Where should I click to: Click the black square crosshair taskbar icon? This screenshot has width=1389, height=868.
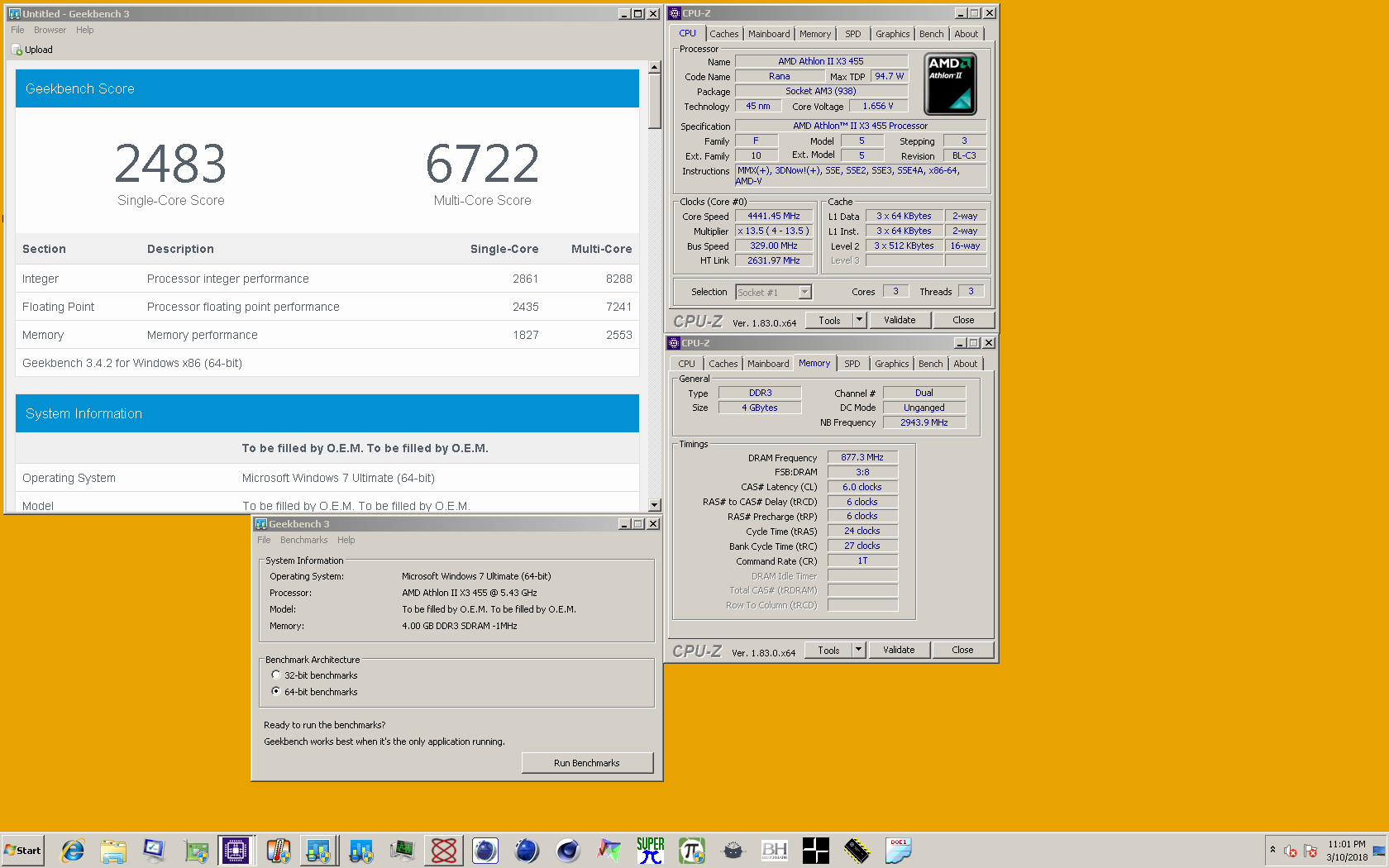(x=816, y=850)
